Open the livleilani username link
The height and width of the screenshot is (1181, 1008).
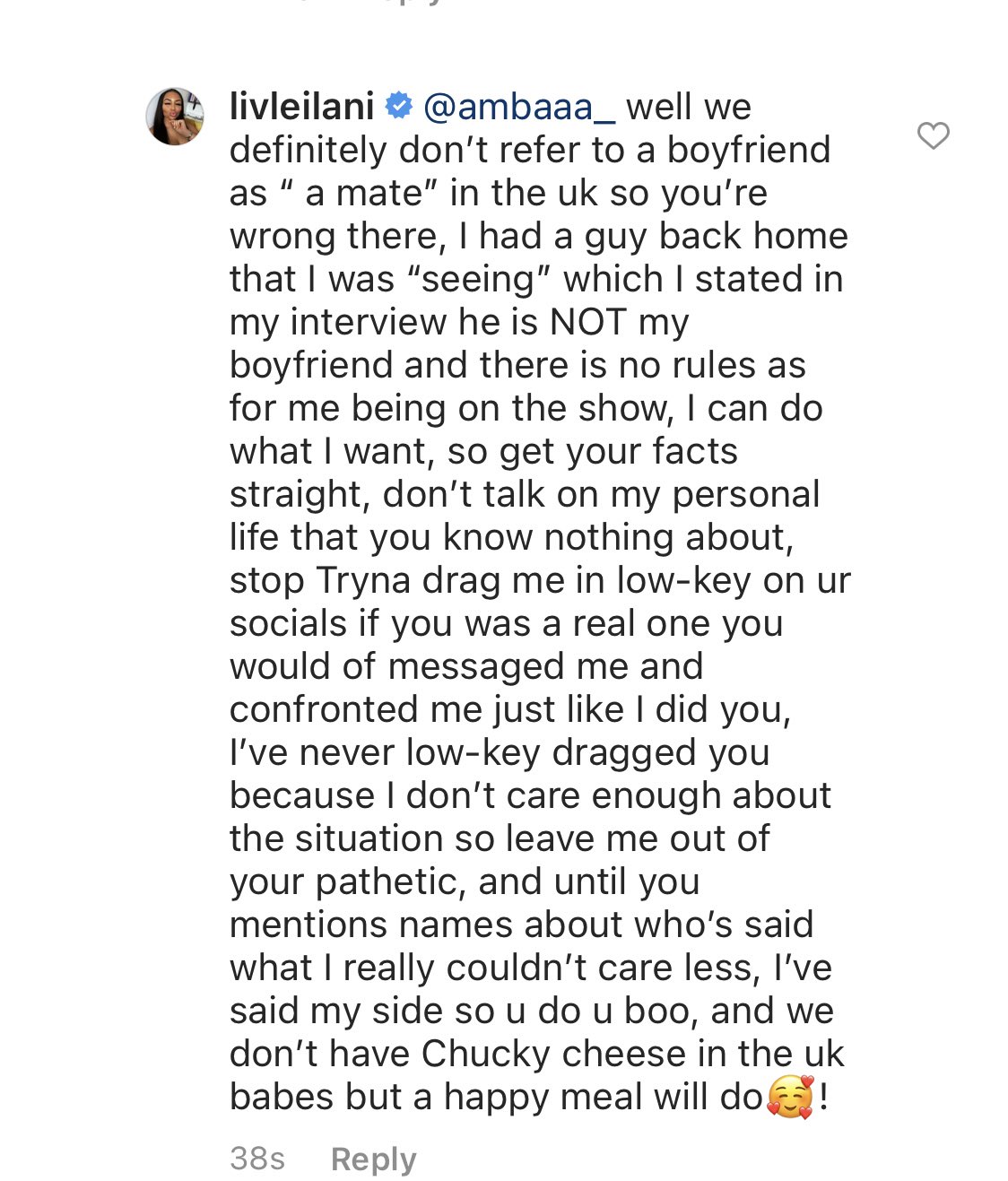tap(301, 107)
